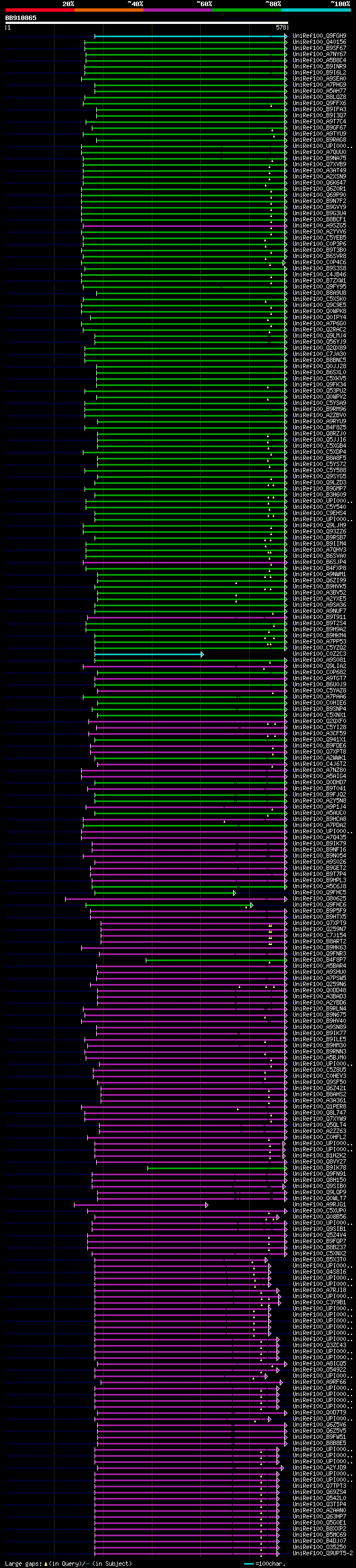356x1568 pixels.
Task: Select hit label UniRef100_B8XXP2
Action: [x=319, y=1529]
